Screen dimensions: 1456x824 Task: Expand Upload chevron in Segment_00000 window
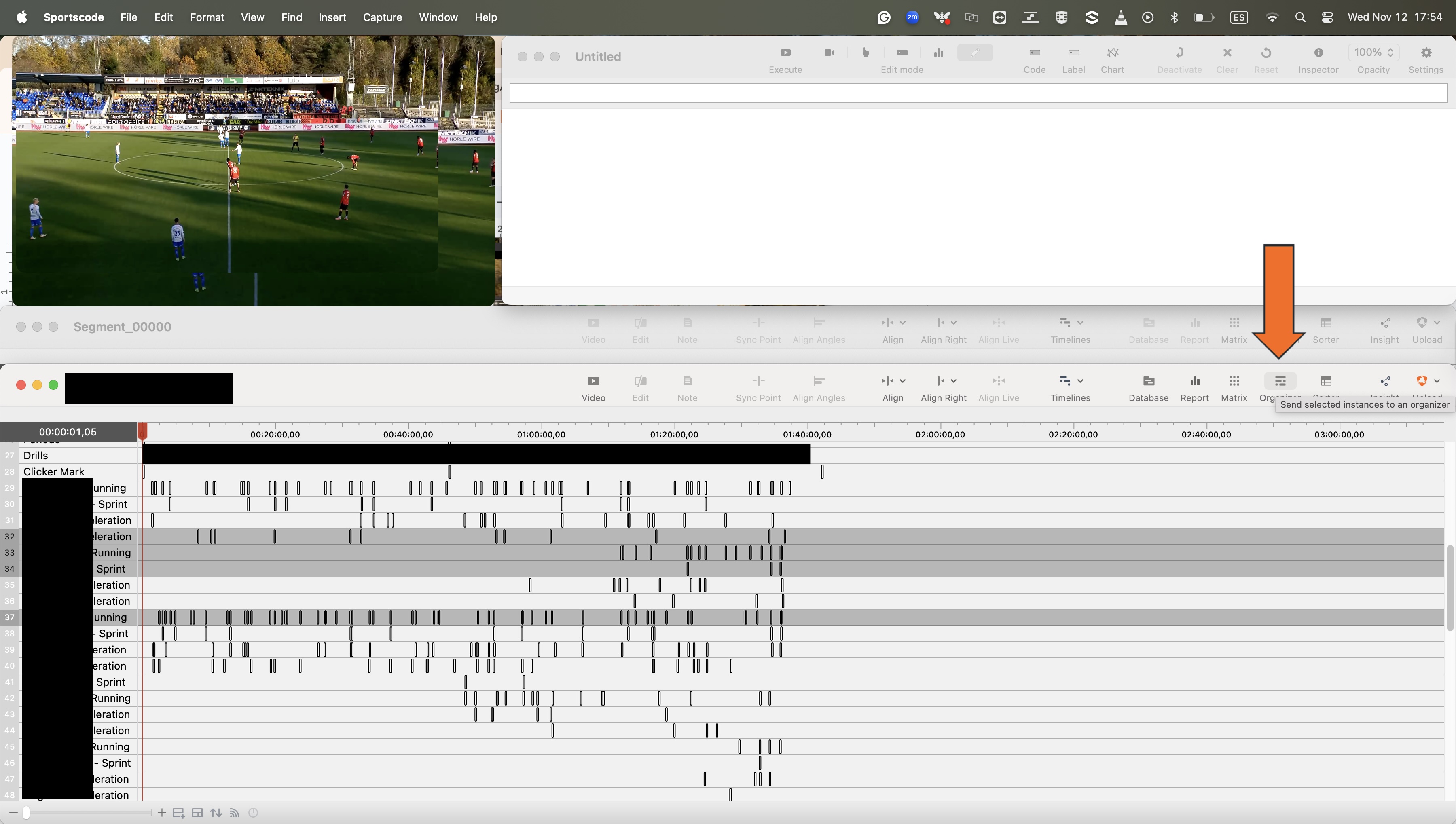pos(1437,323)
